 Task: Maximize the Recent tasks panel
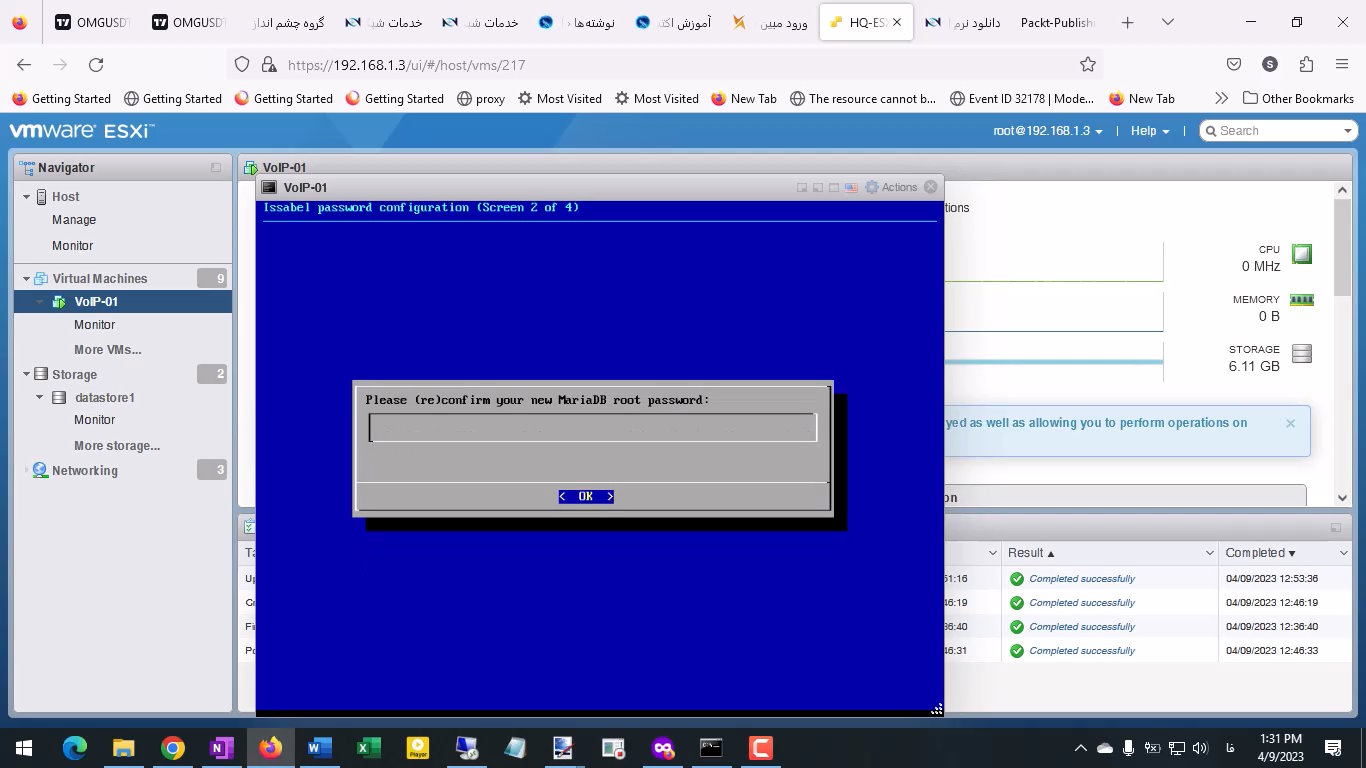1335,528
